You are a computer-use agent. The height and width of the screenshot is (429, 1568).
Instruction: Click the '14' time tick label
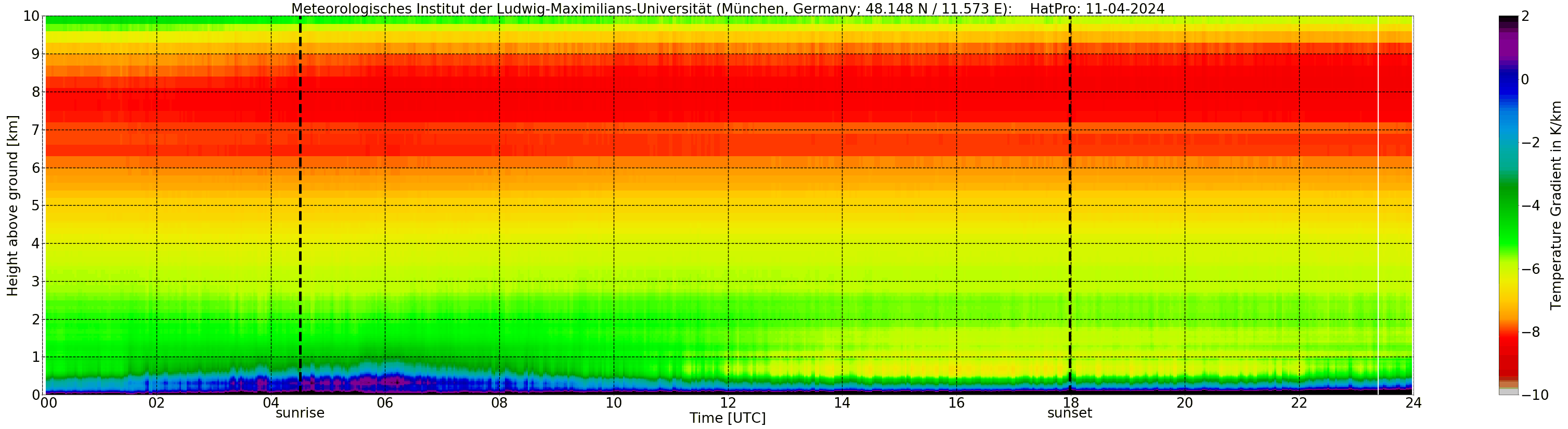842,403
